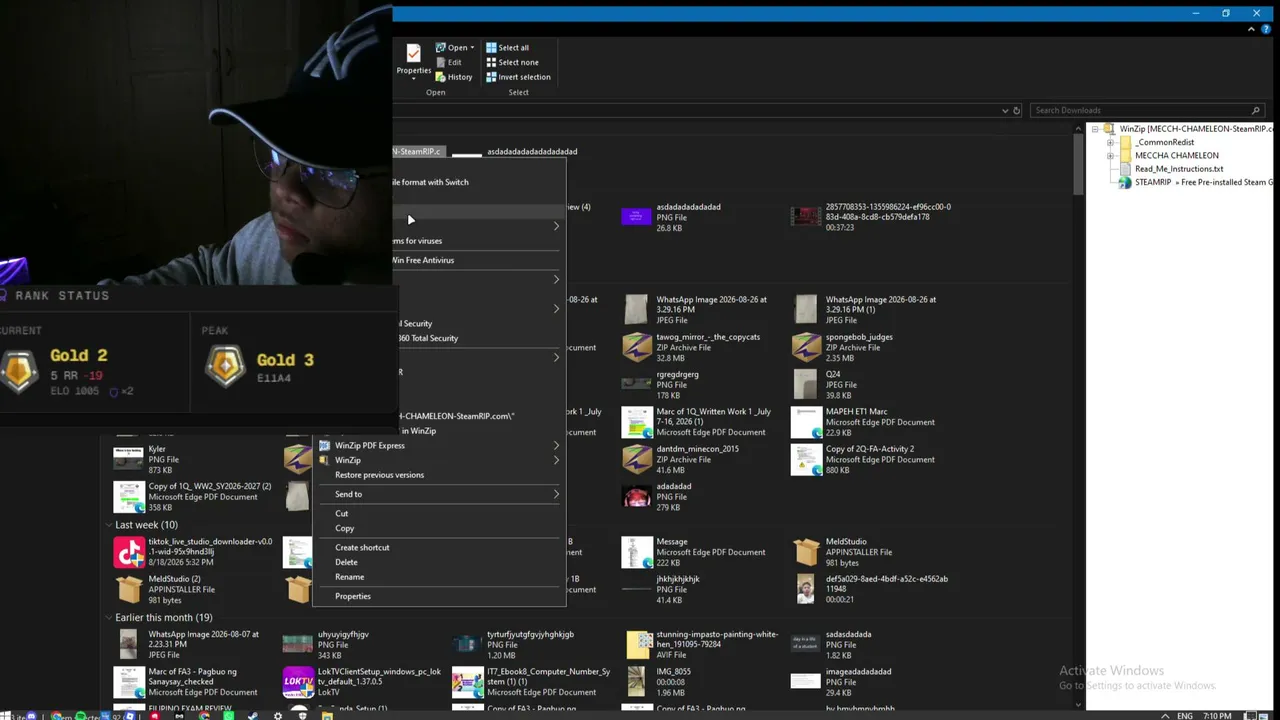Click Edit in the Open group
This screenshot has width=1280, height=720.
coord(448,62)
